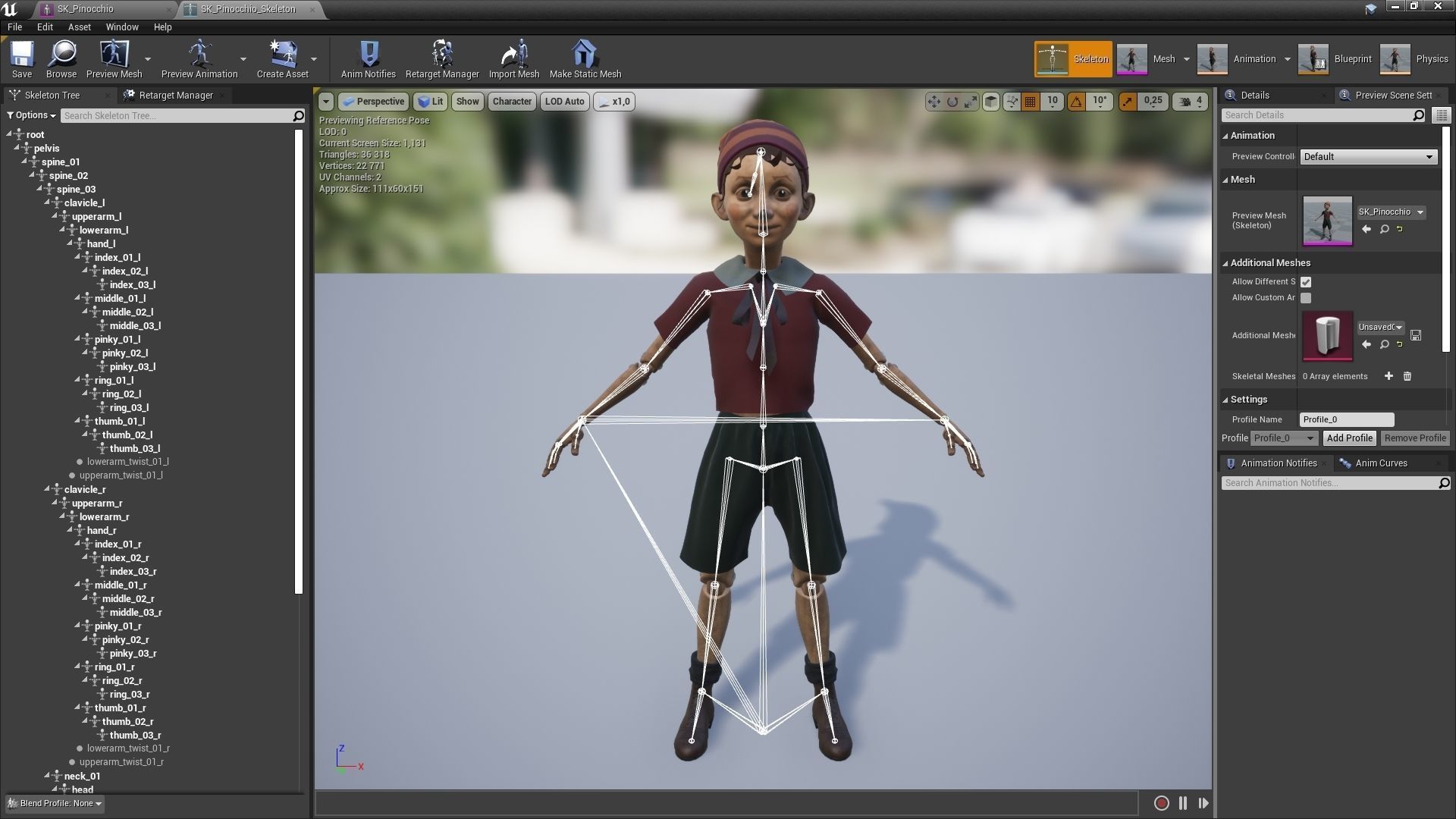Click the Profile Name input field
This screenshot has width=1456, height=819.
coord(1347,419)
